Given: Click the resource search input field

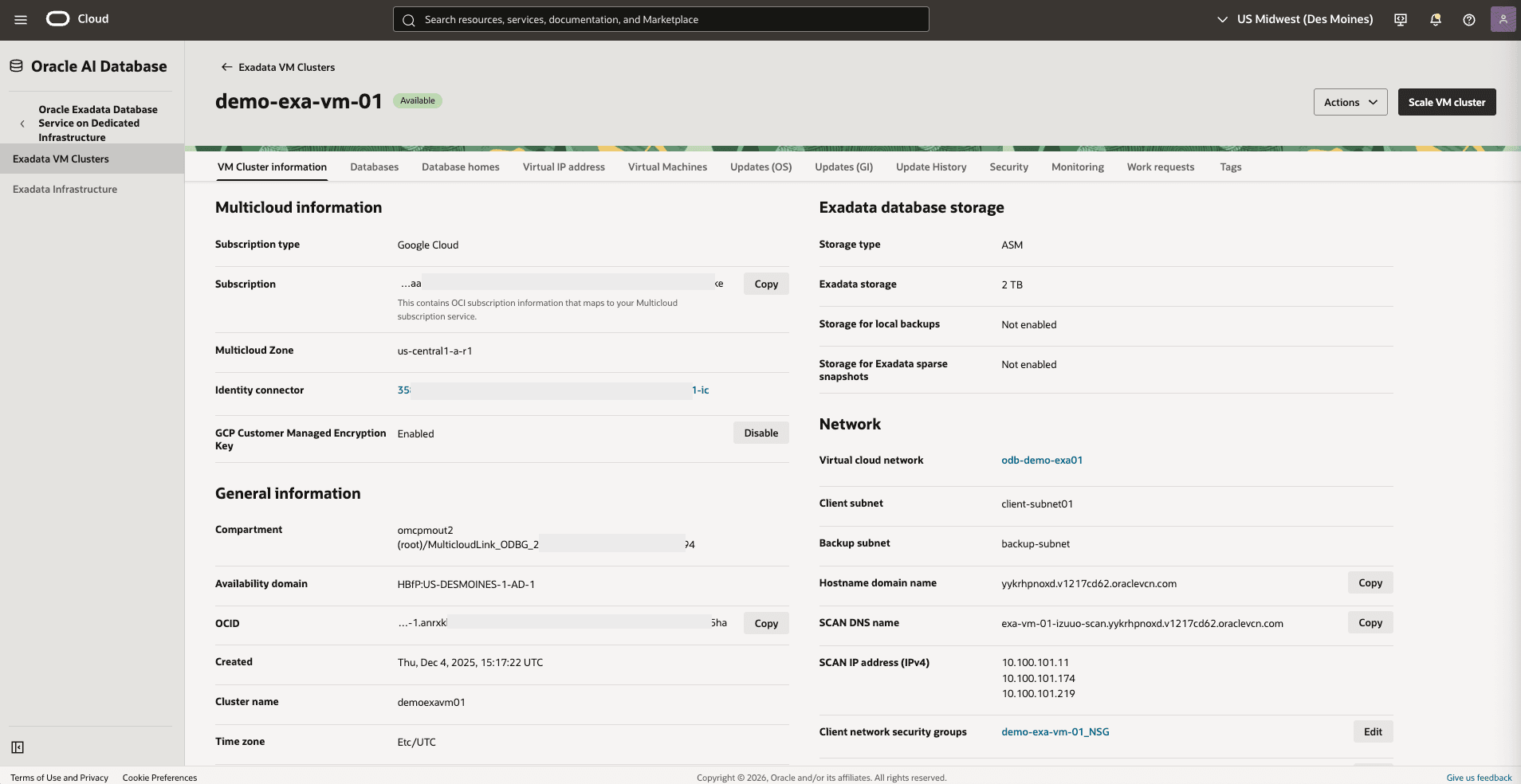Looking at the screenshot, I should [662, 19].
